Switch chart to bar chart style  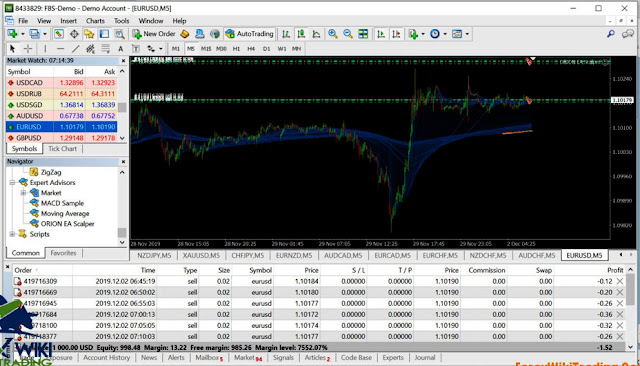coord(286,34)
